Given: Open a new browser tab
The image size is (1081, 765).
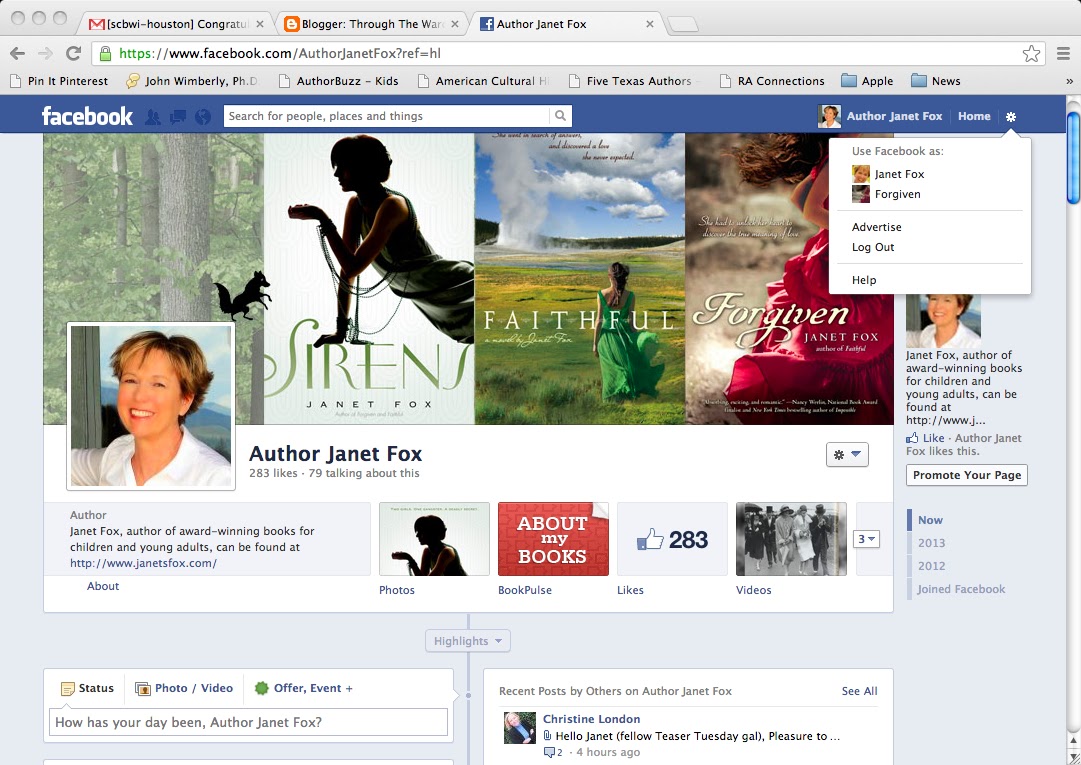Looking at the screenshot, I should point(683,25).
